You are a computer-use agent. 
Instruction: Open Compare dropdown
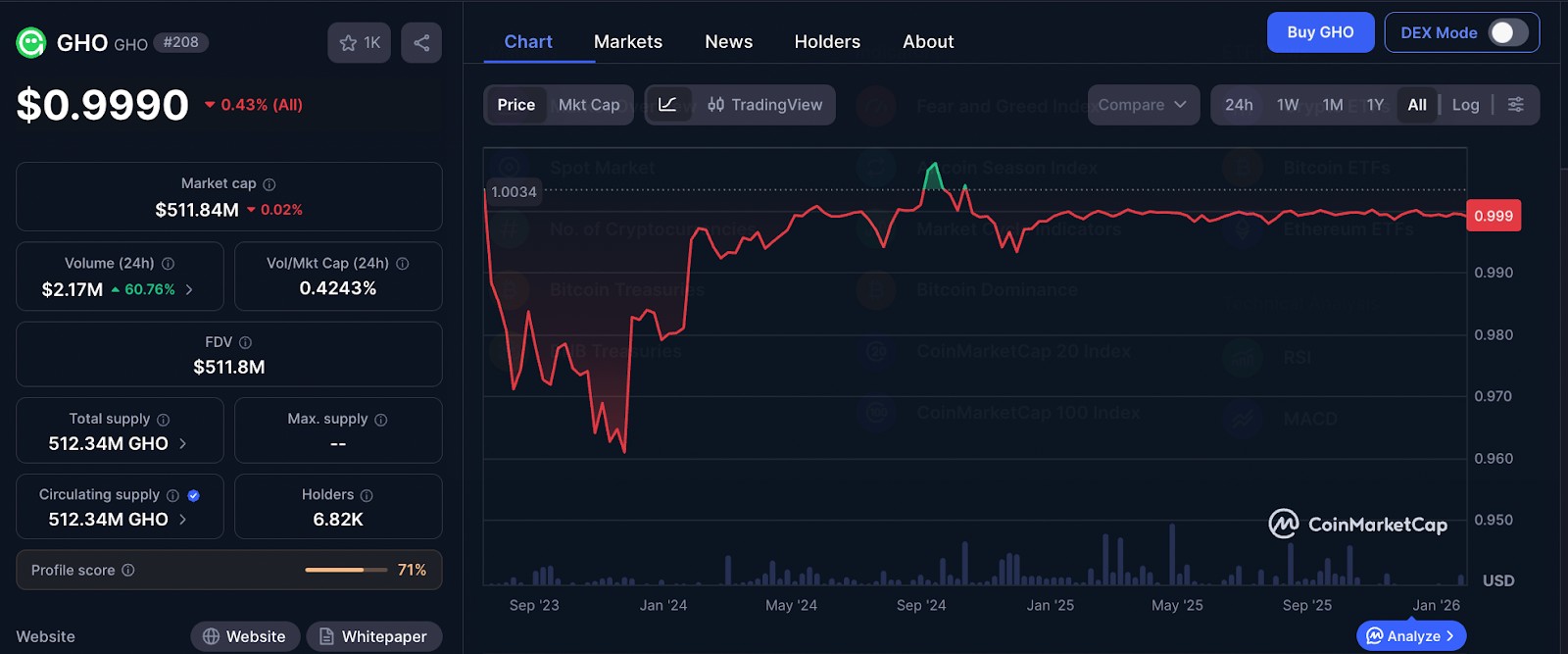[1144, 105]
